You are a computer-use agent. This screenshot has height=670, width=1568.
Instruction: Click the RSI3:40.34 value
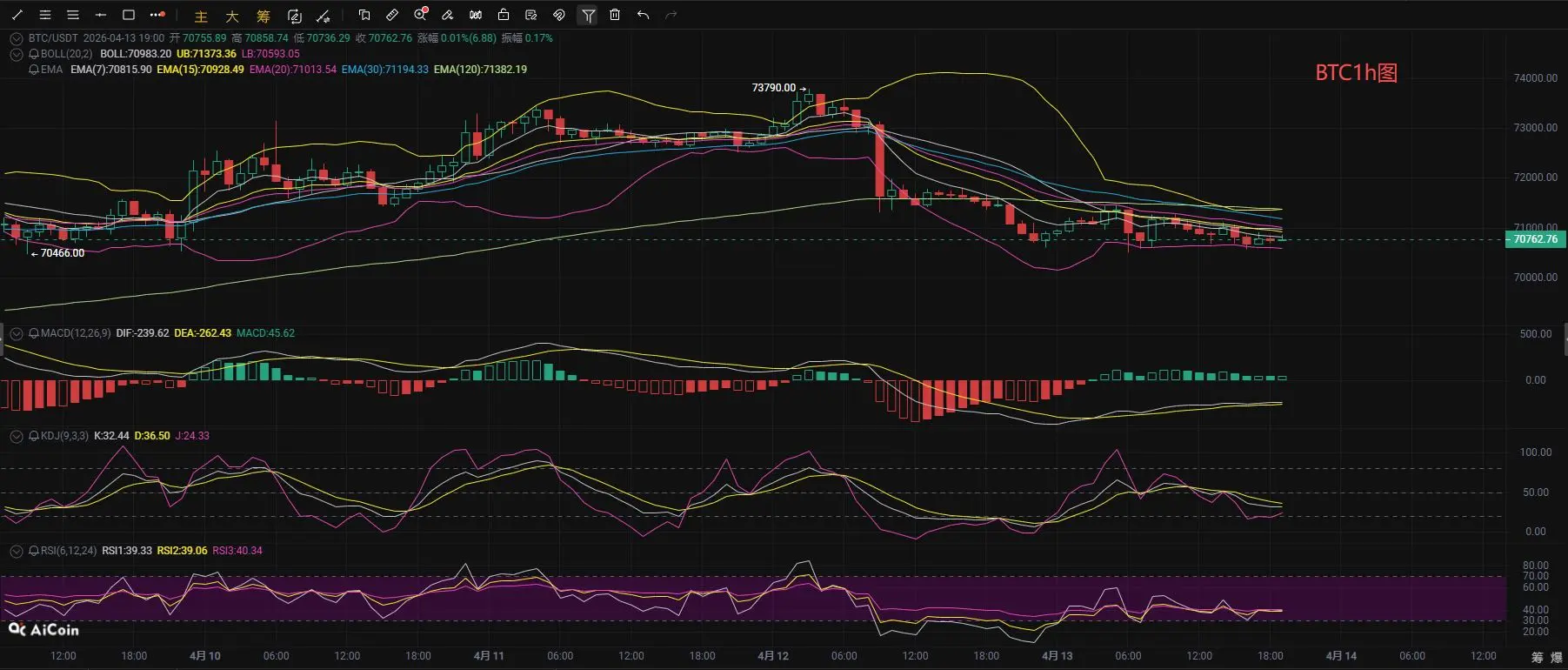[237, 551]
